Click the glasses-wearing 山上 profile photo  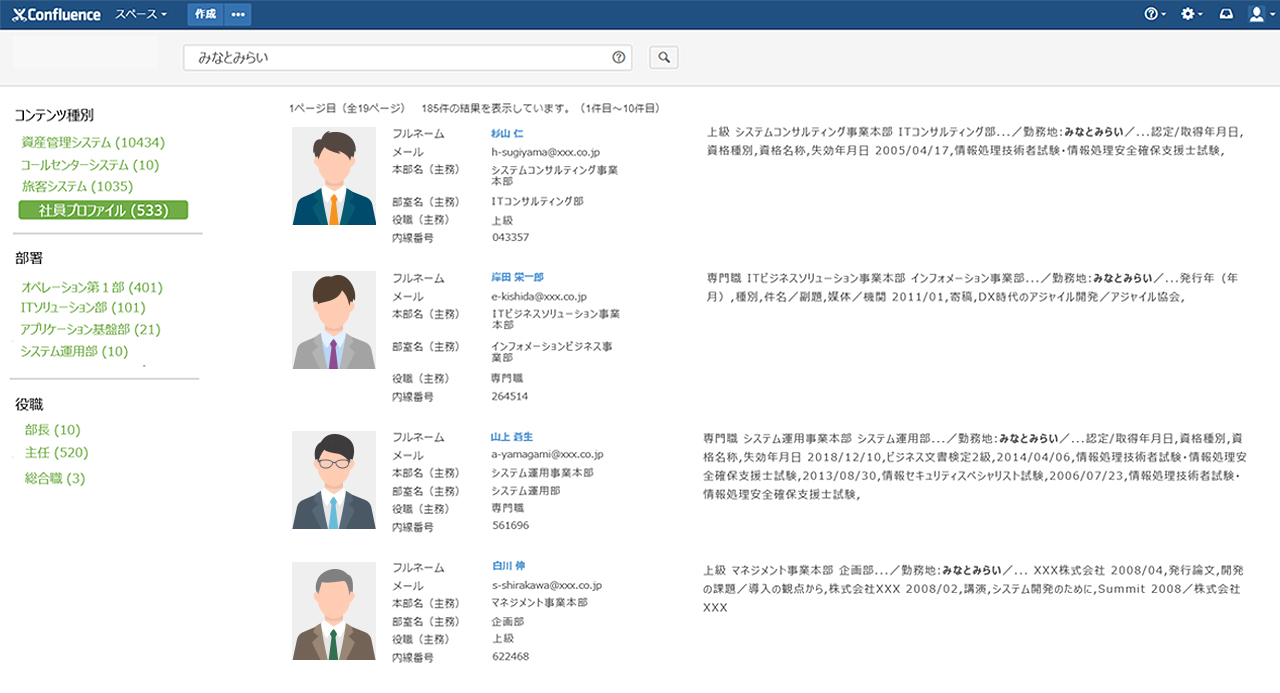[x=334, y=480]
